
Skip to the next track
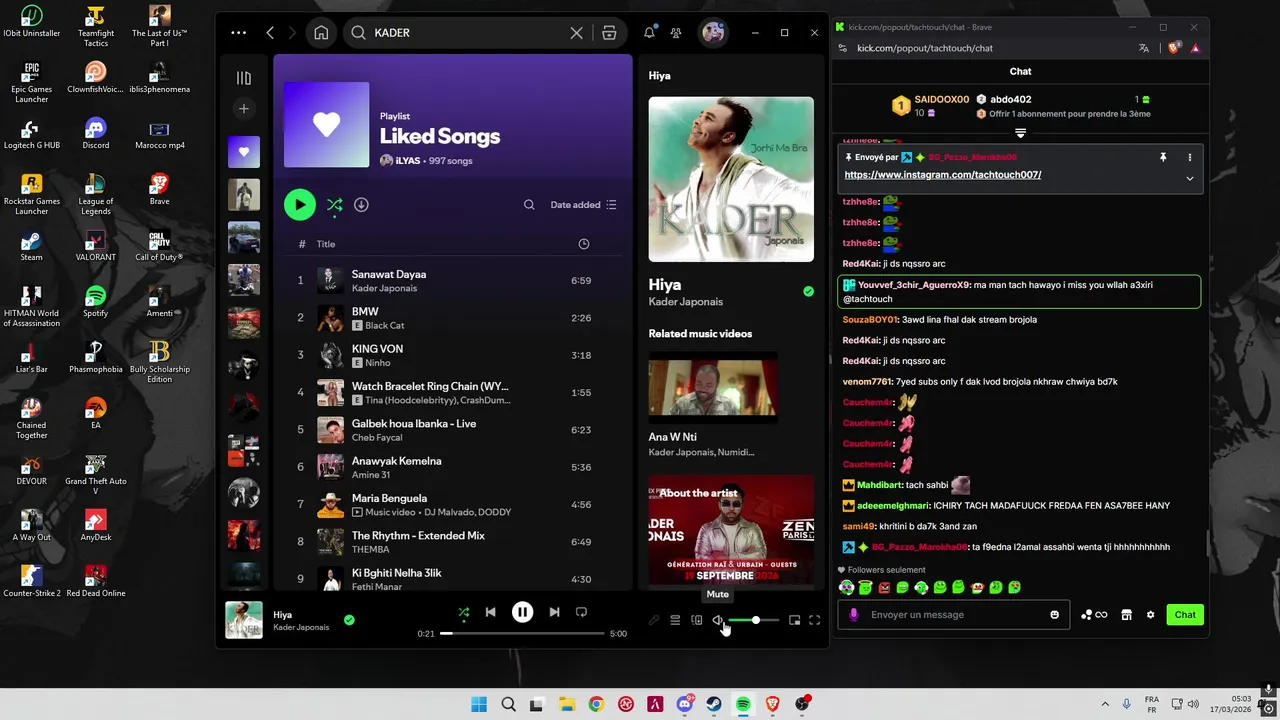(x=554, y=612)
